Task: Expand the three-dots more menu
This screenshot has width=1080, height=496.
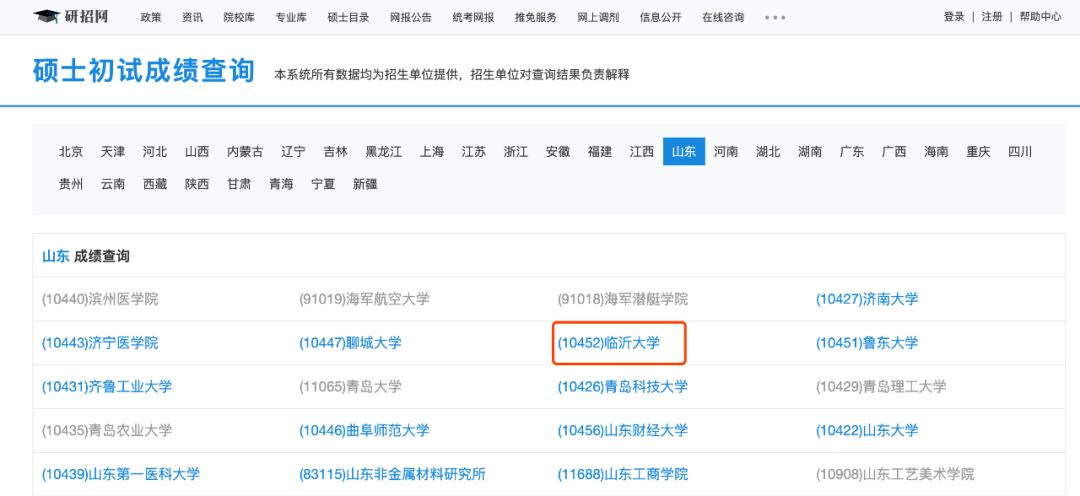Action: [775, 18]
